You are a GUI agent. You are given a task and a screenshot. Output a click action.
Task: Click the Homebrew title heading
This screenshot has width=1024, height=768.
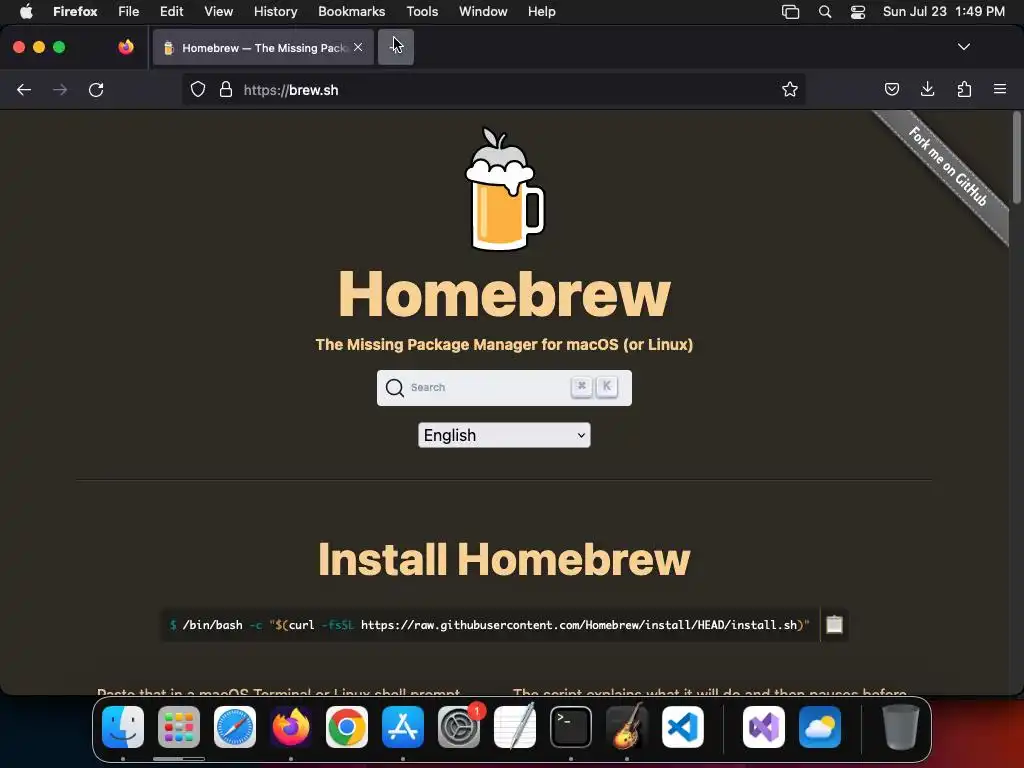point(504,294)
